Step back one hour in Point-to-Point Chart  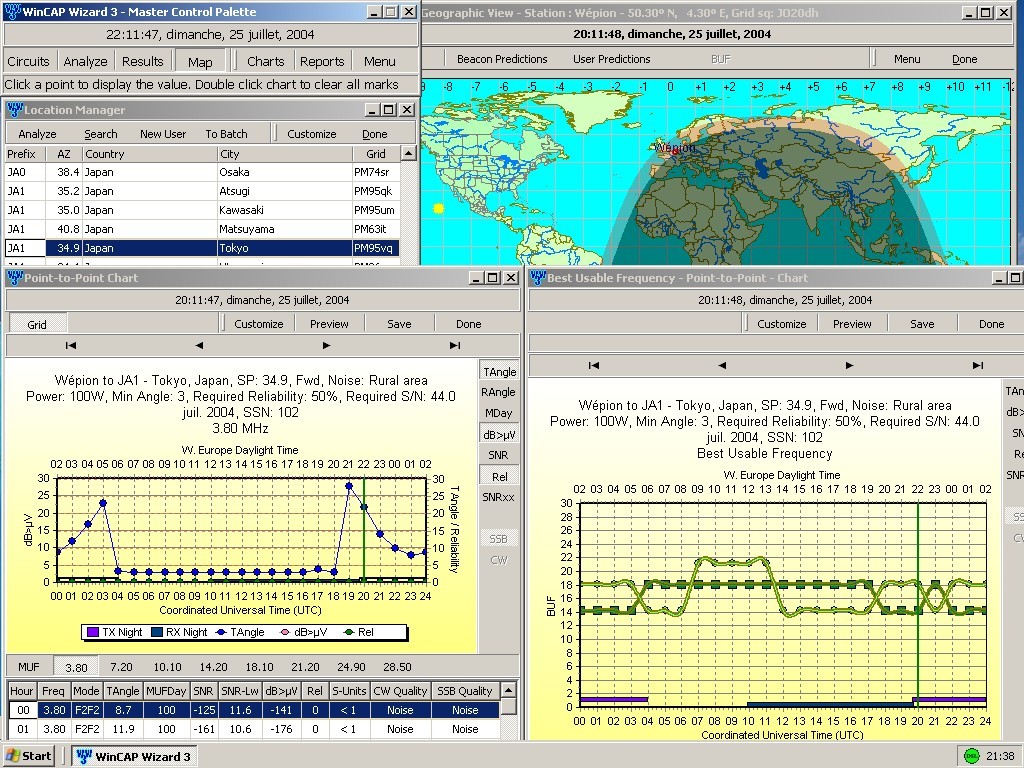[199, 345]
